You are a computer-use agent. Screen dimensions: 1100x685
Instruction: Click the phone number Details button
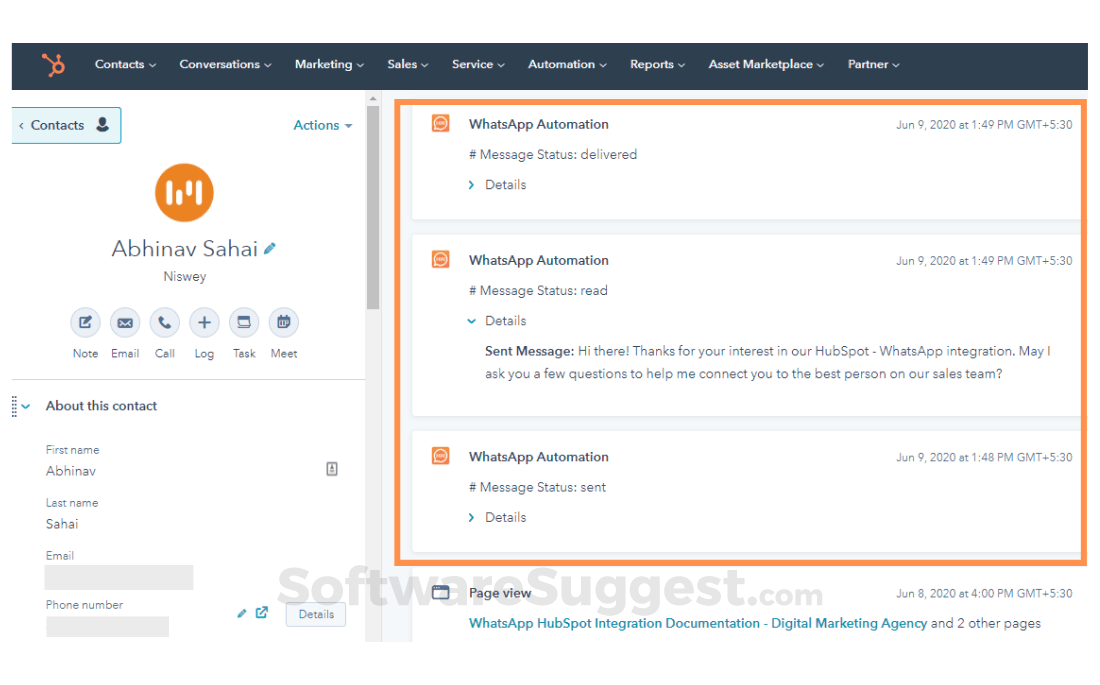[x=316, y=614]
